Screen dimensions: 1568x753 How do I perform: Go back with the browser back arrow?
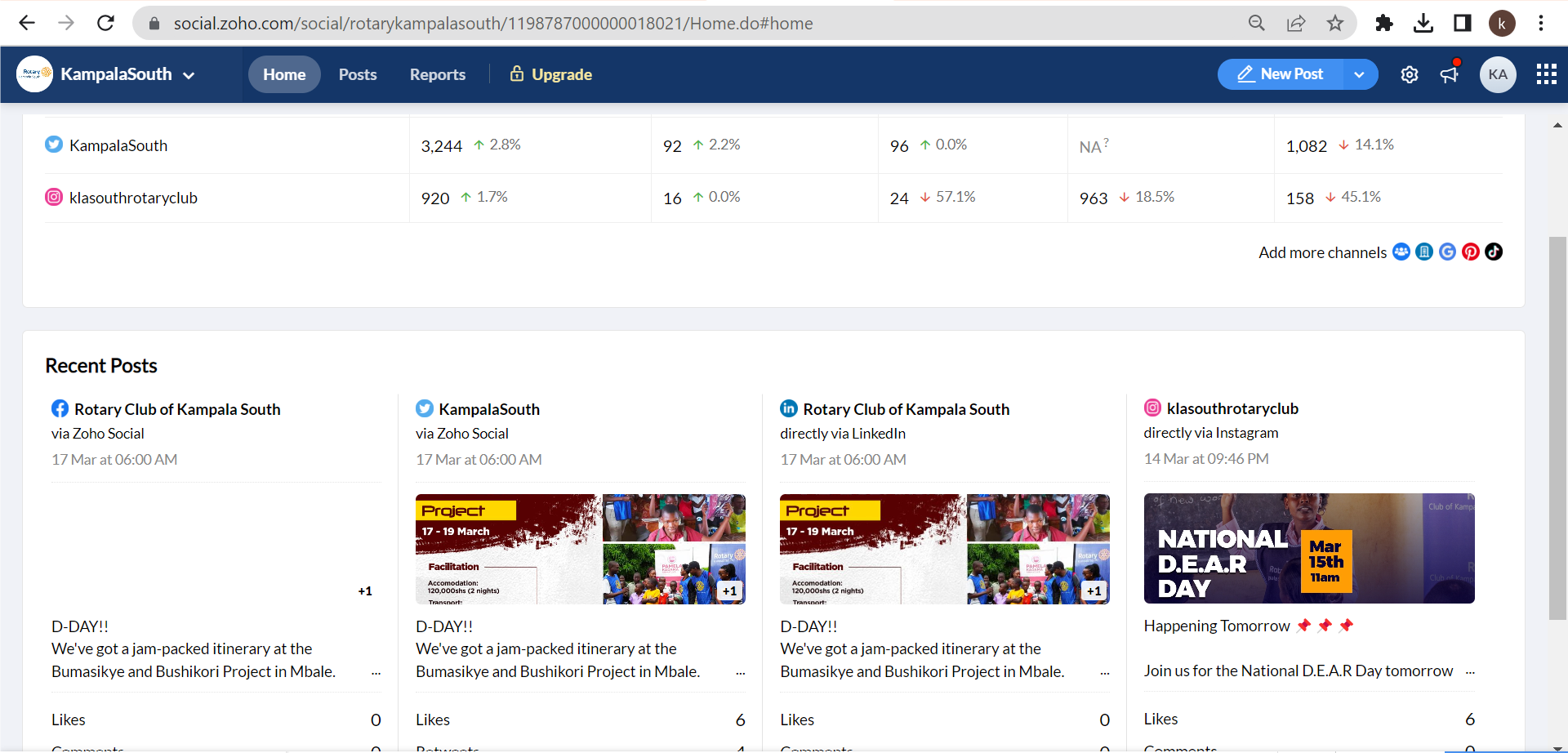pos(26,23)
